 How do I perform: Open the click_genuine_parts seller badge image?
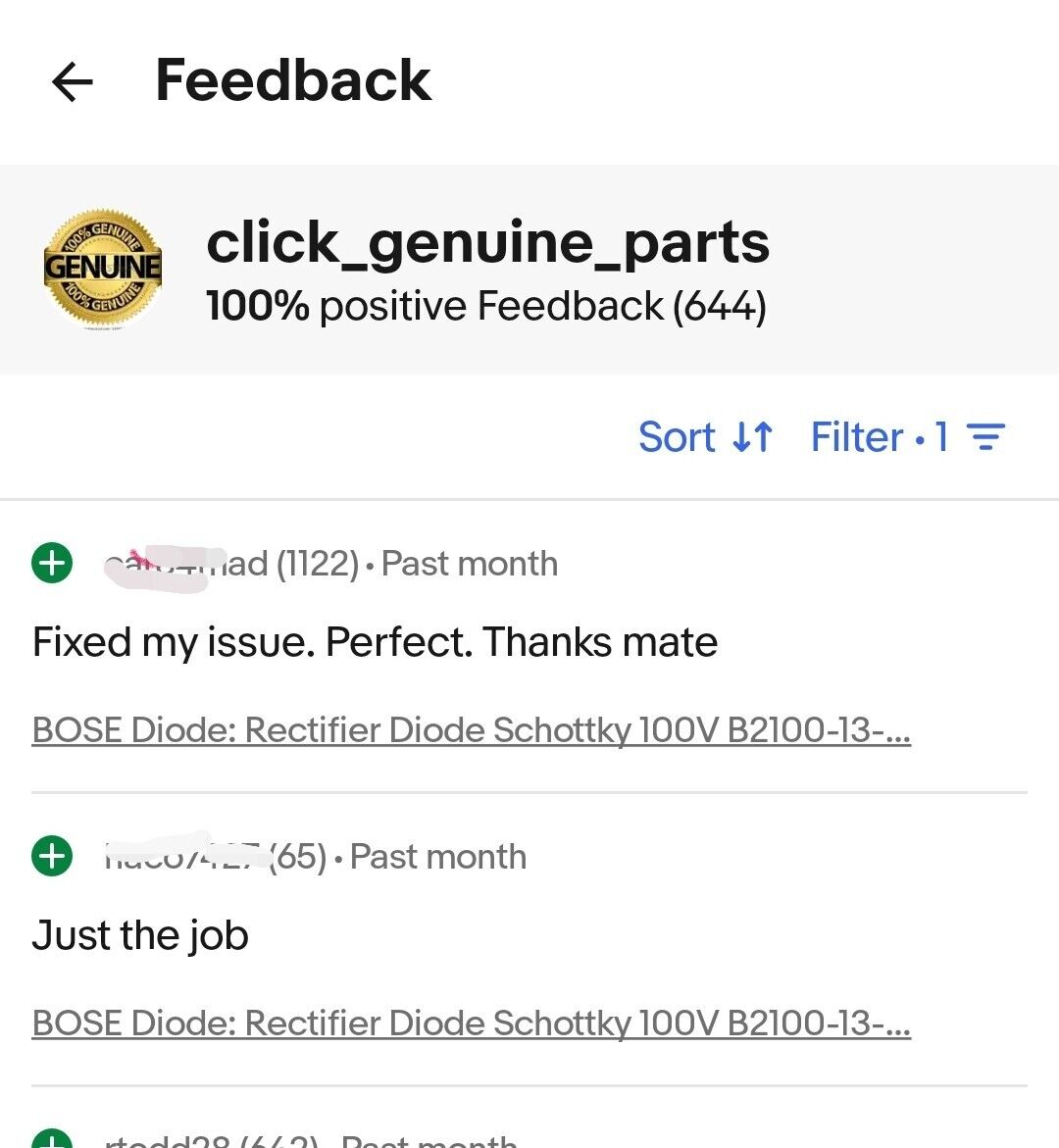103,267
